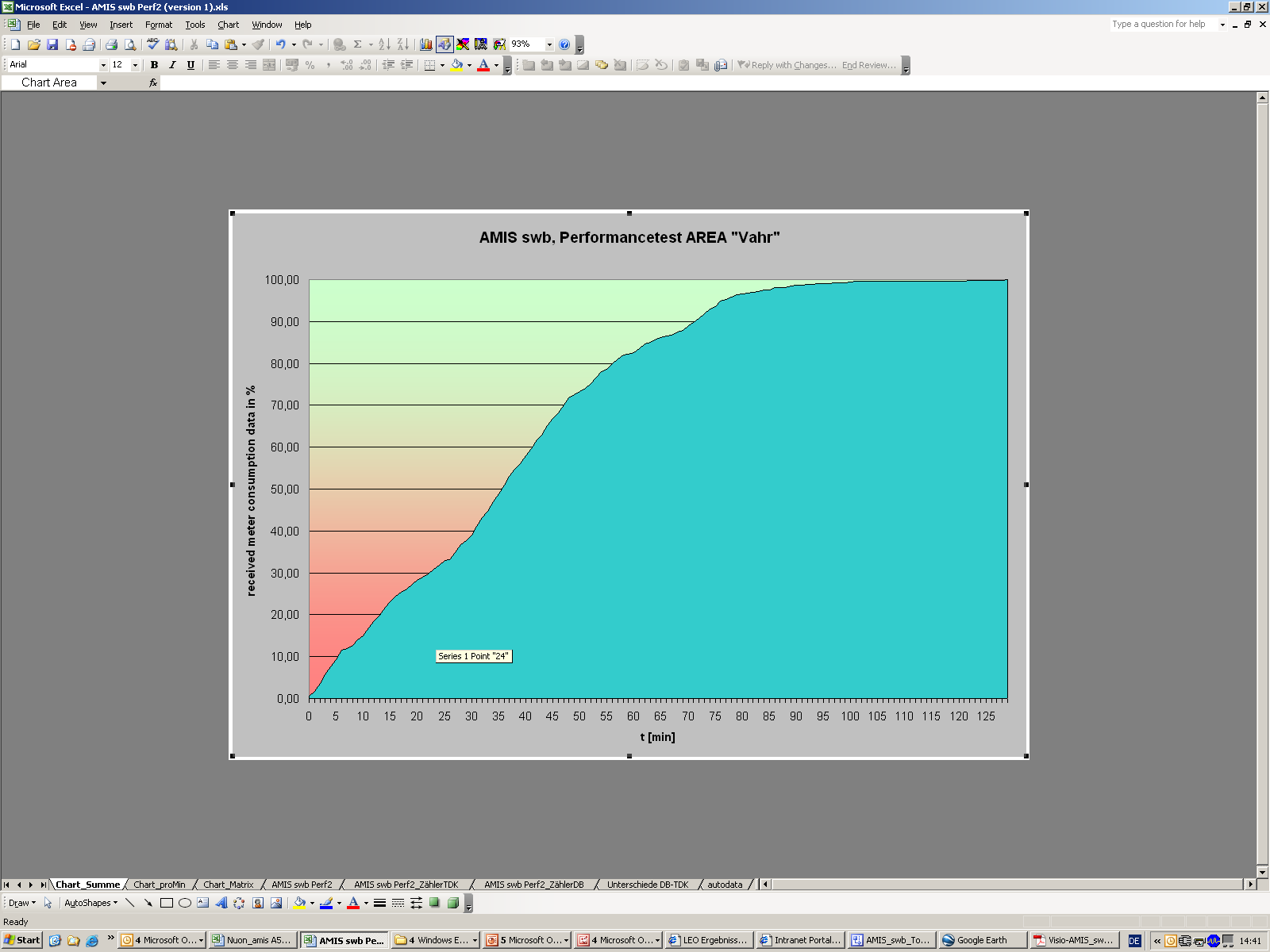Click the Undo arrow icon
The height and width of the screenshot is (952, 1270).
(x=280, y=44)
